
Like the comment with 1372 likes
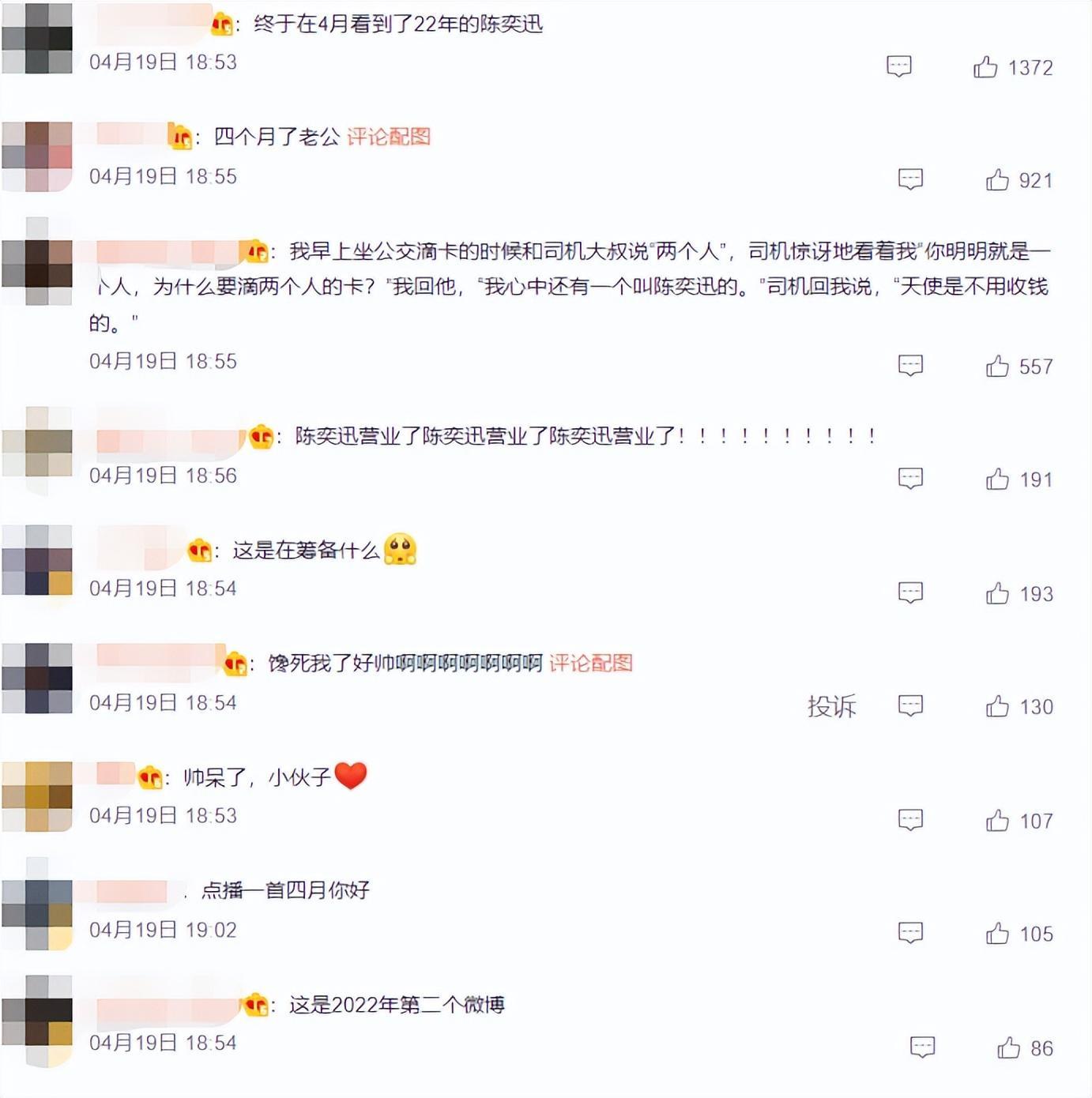[x=985, y=66]
